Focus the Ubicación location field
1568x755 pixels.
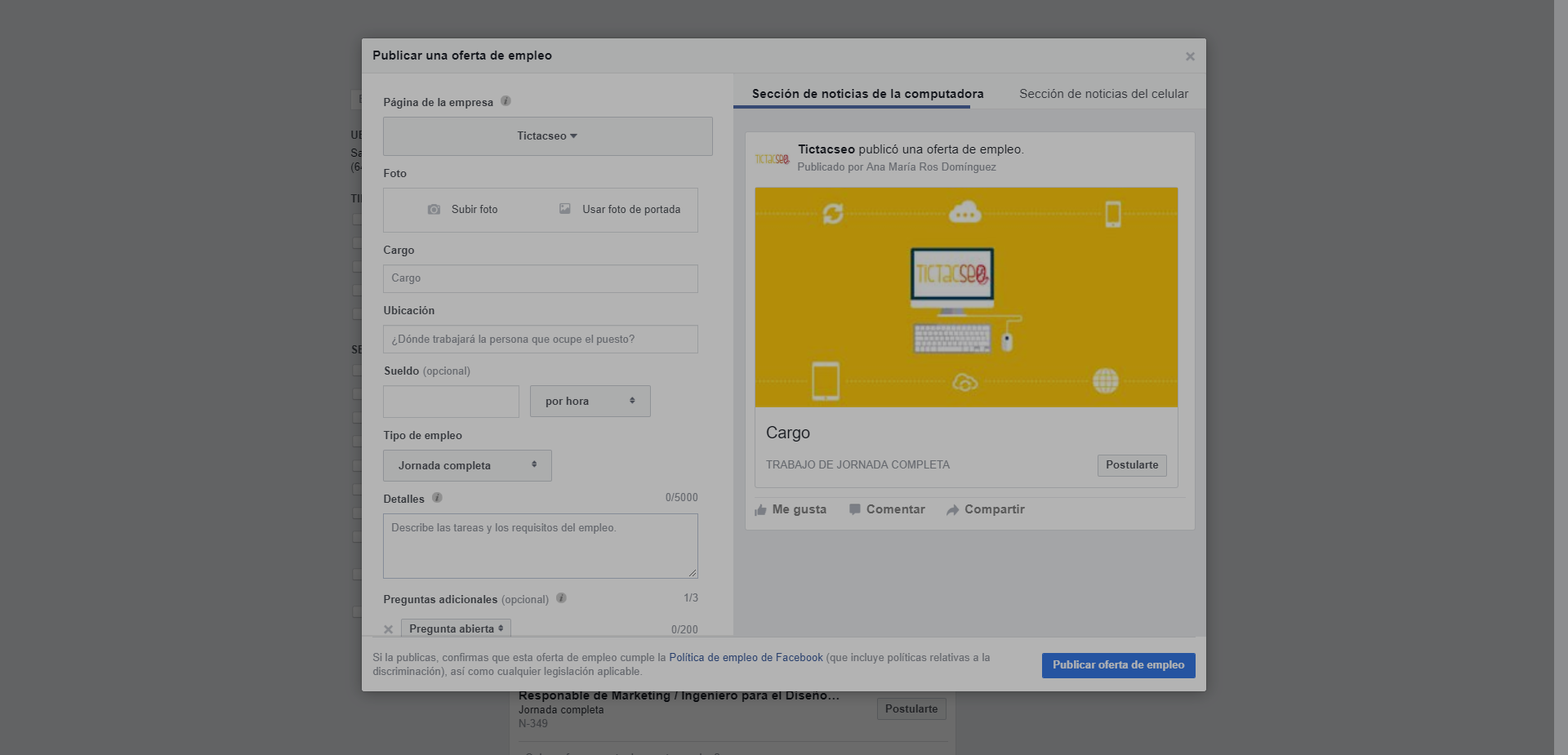point(540,339)
